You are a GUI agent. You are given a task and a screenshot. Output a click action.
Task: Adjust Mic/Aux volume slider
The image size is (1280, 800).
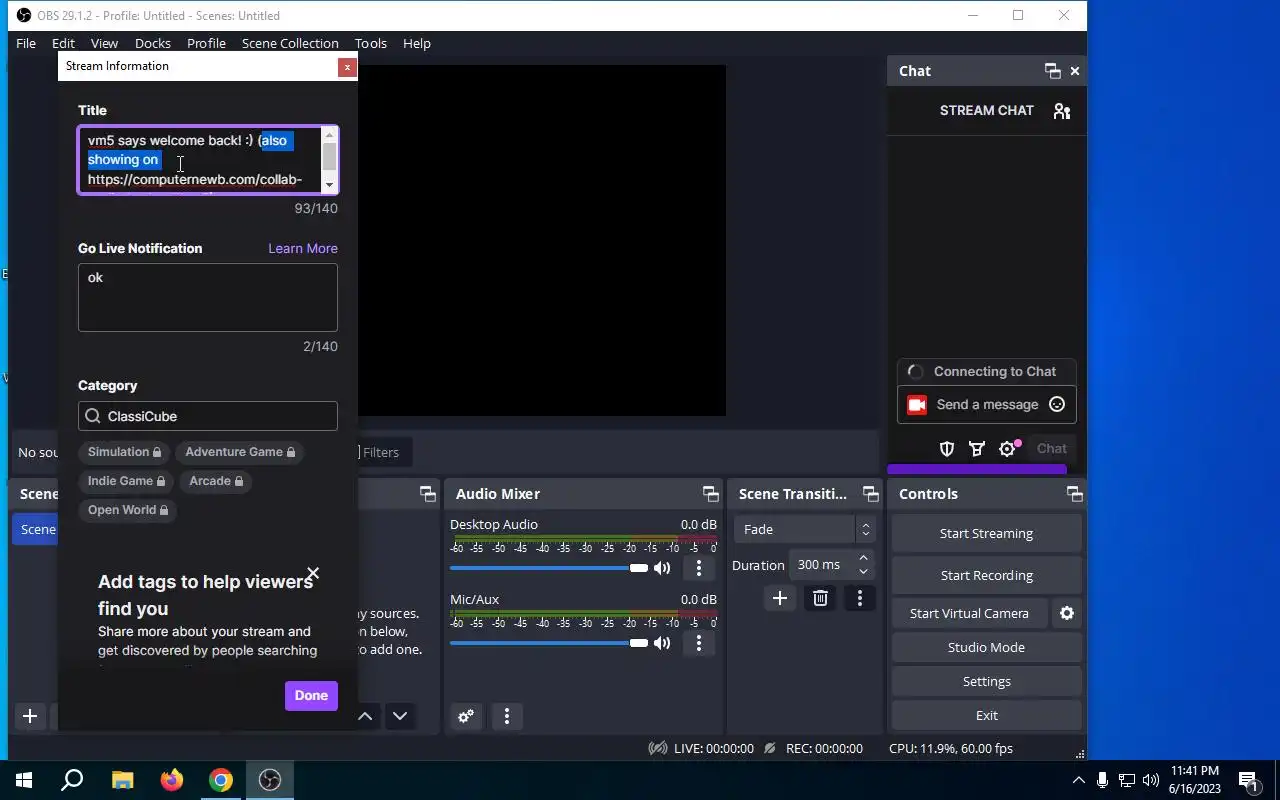[x=549, y=643]
